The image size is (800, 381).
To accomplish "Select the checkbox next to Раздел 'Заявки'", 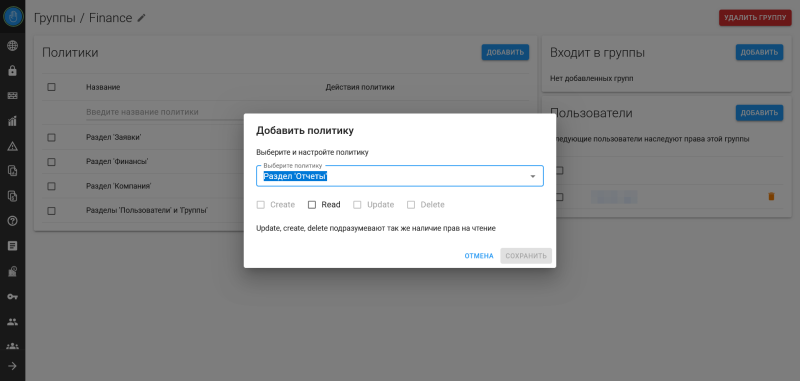I will click(x=51, y=137).
